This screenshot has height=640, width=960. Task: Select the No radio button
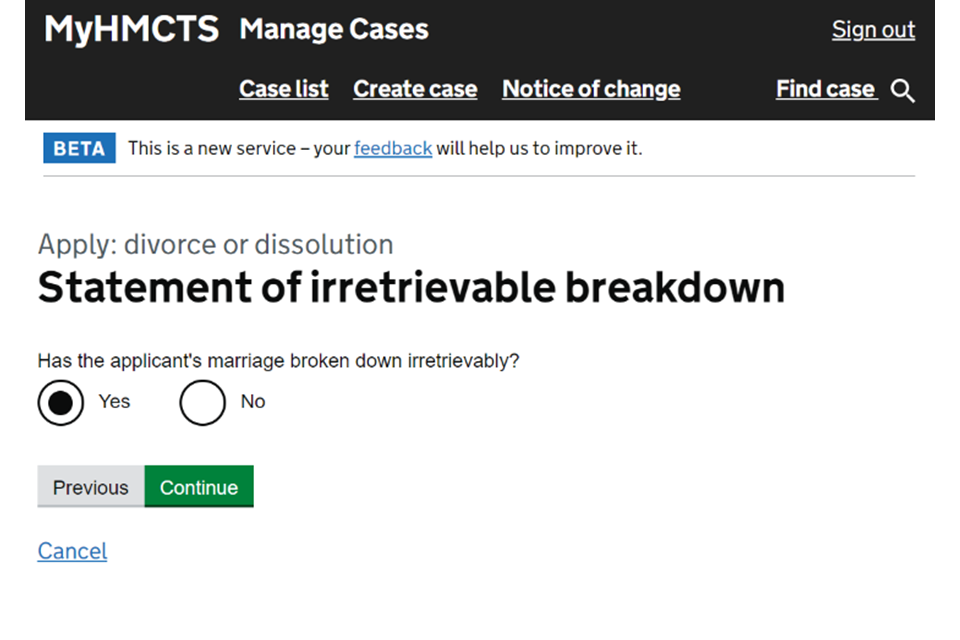tap(203, 402)
